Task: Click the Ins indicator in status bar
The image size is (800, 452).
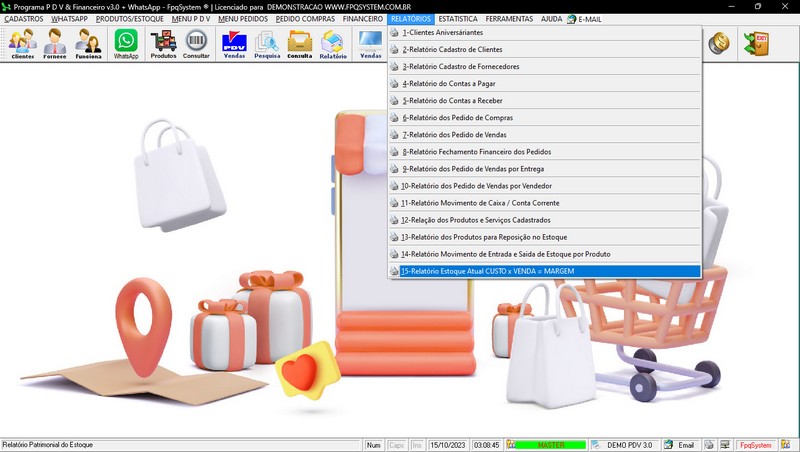Action: pyautogui.click(x=417, y=445)
